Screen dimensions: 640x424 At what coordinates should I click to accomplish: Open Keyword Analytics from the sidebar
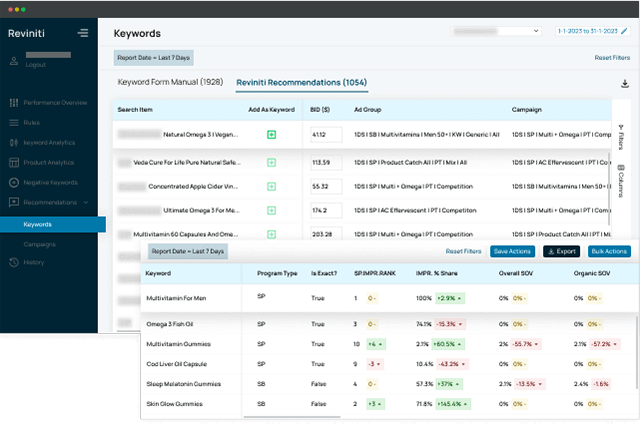click(49, 142)
